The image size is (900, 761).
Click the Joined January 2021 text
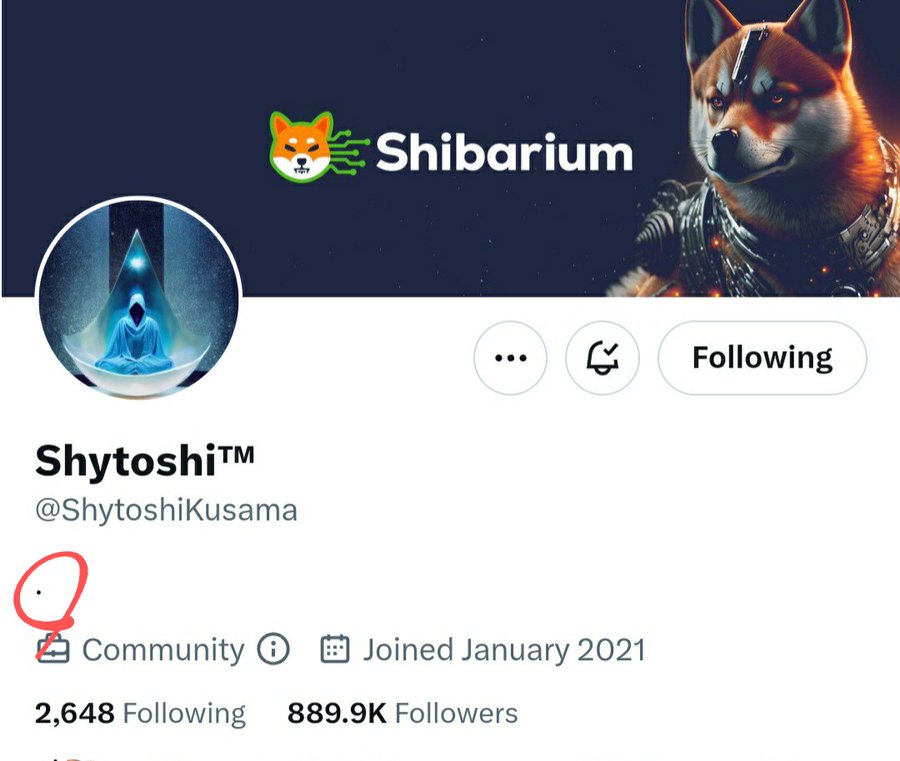[504, 650]
